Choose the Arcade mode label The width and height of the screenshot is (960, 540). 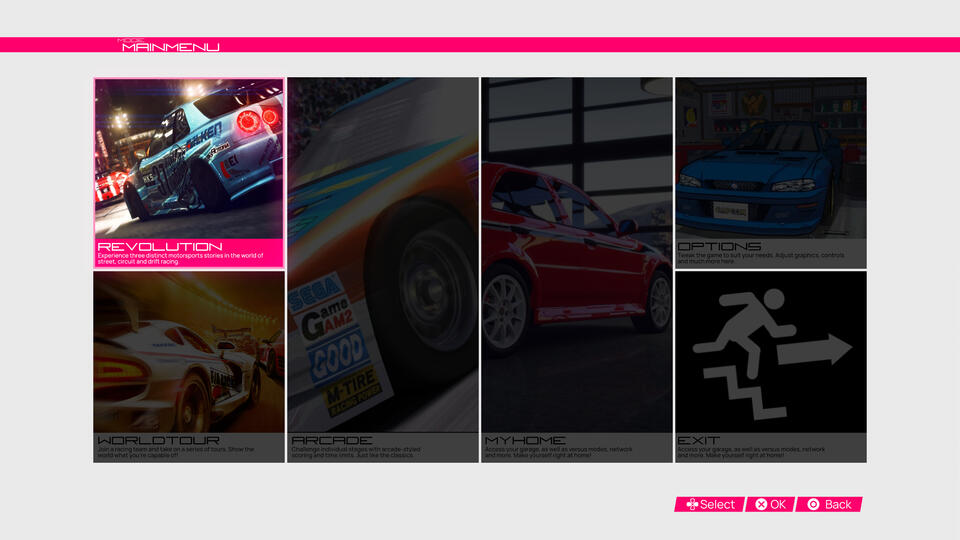click(332, 440)
